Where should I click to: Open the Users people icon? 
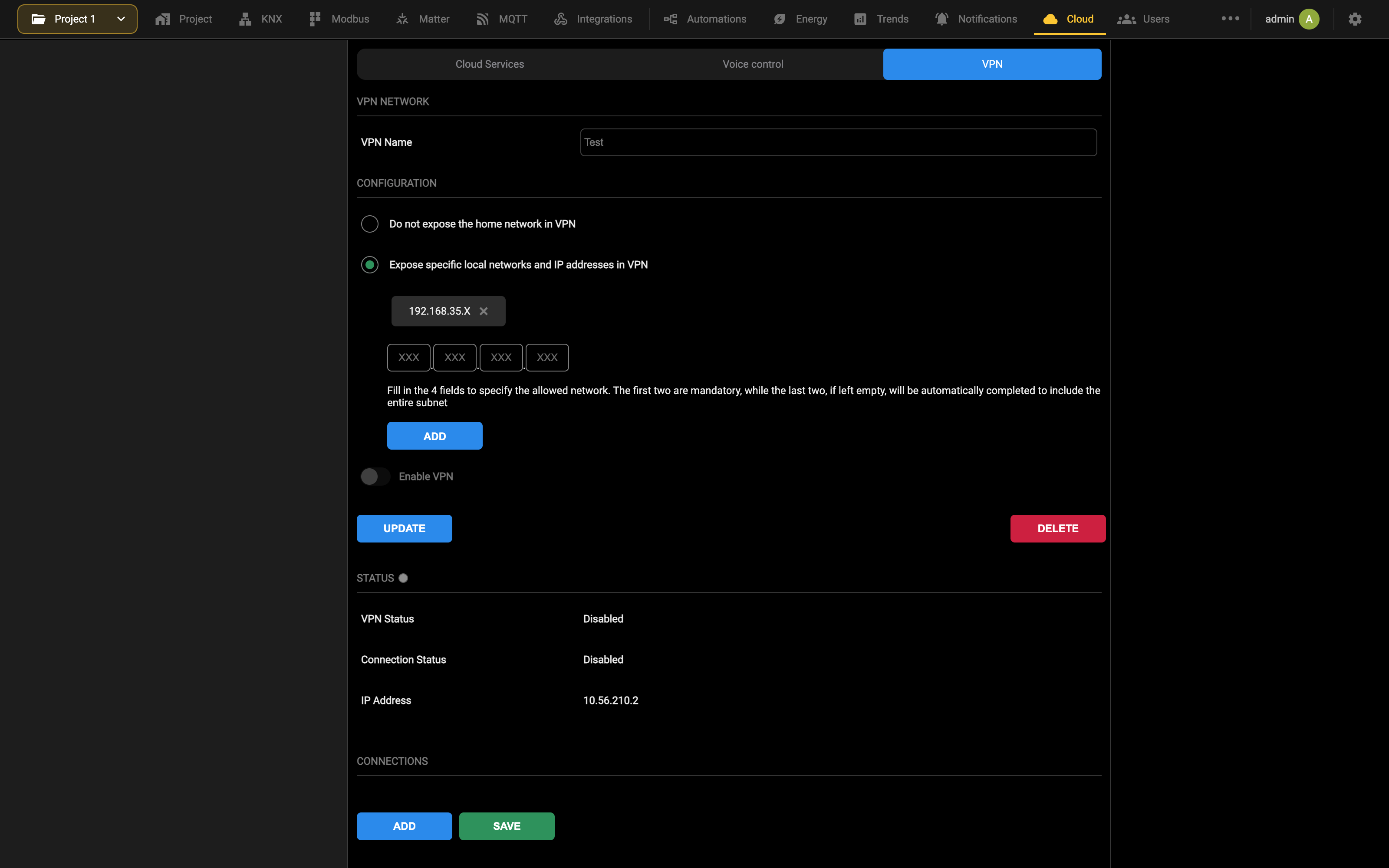coord(1126,19)
